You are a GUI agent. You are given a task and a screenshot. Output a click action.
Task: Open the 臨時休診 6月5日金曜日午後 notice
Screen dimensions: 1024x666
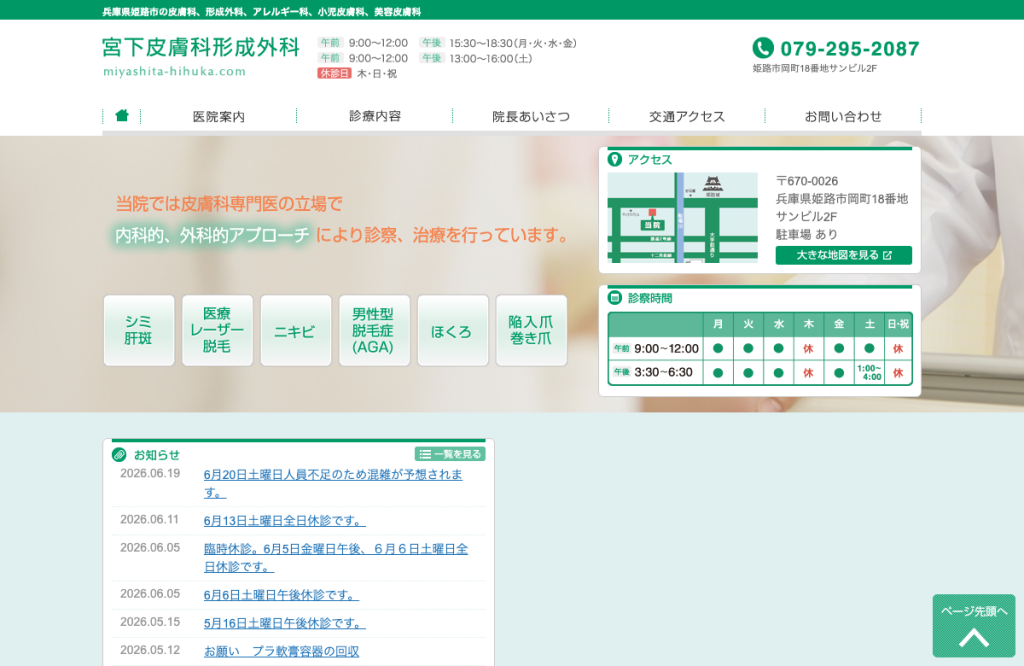pos(336,558)
